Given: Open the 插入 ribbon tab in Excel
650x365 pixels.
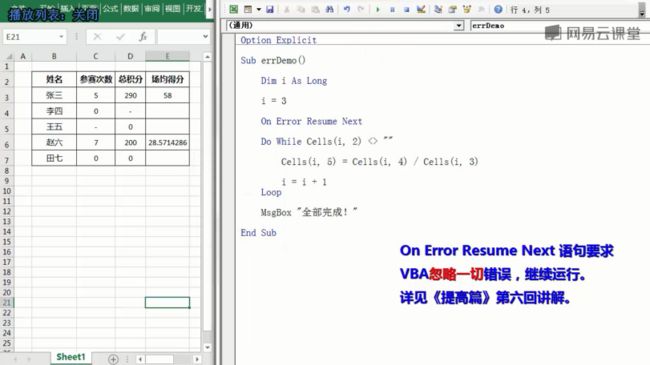Looking at the screenshot, I should pyautogui.click(x=68, y=8).
